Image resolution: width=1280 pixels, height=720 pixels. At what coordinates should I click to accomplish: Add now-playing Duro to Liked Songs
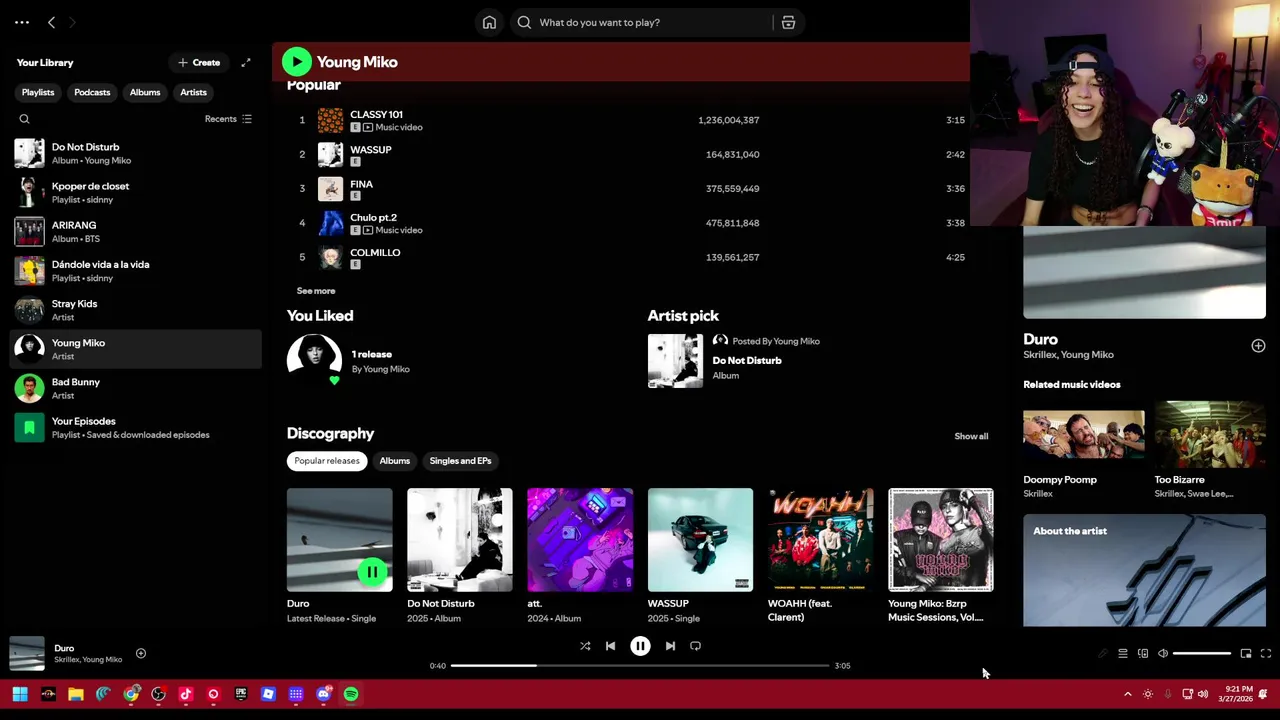(141, 653)
